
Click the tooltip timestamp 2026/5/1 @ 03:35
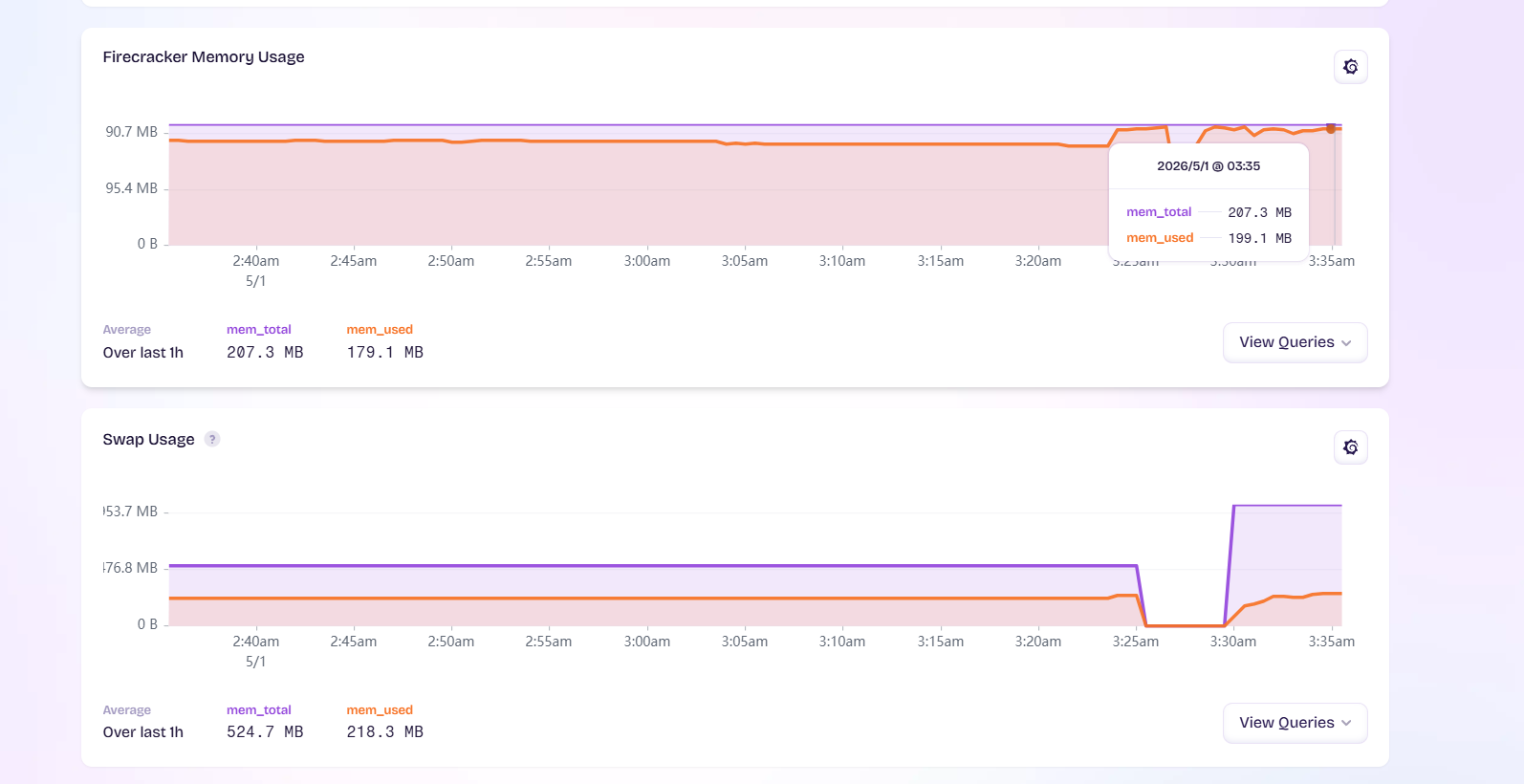[x=1208, y=166]
